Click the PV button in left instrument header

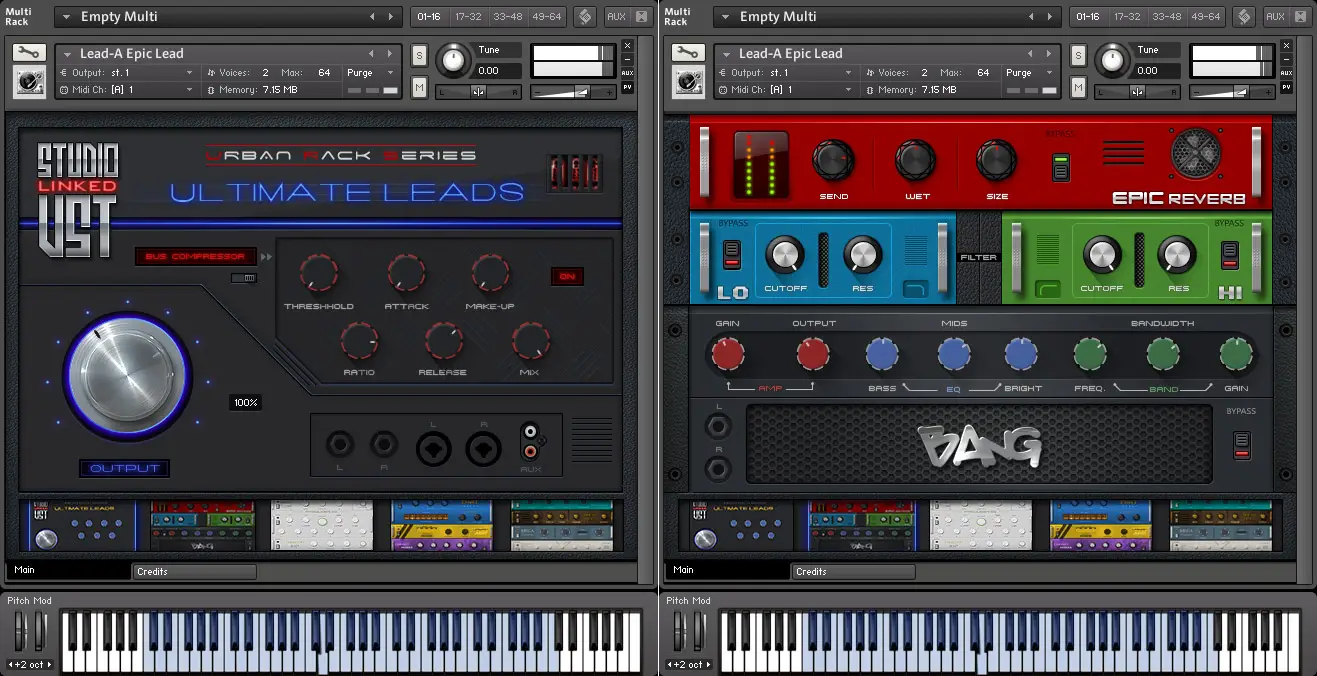pos(627,87)
